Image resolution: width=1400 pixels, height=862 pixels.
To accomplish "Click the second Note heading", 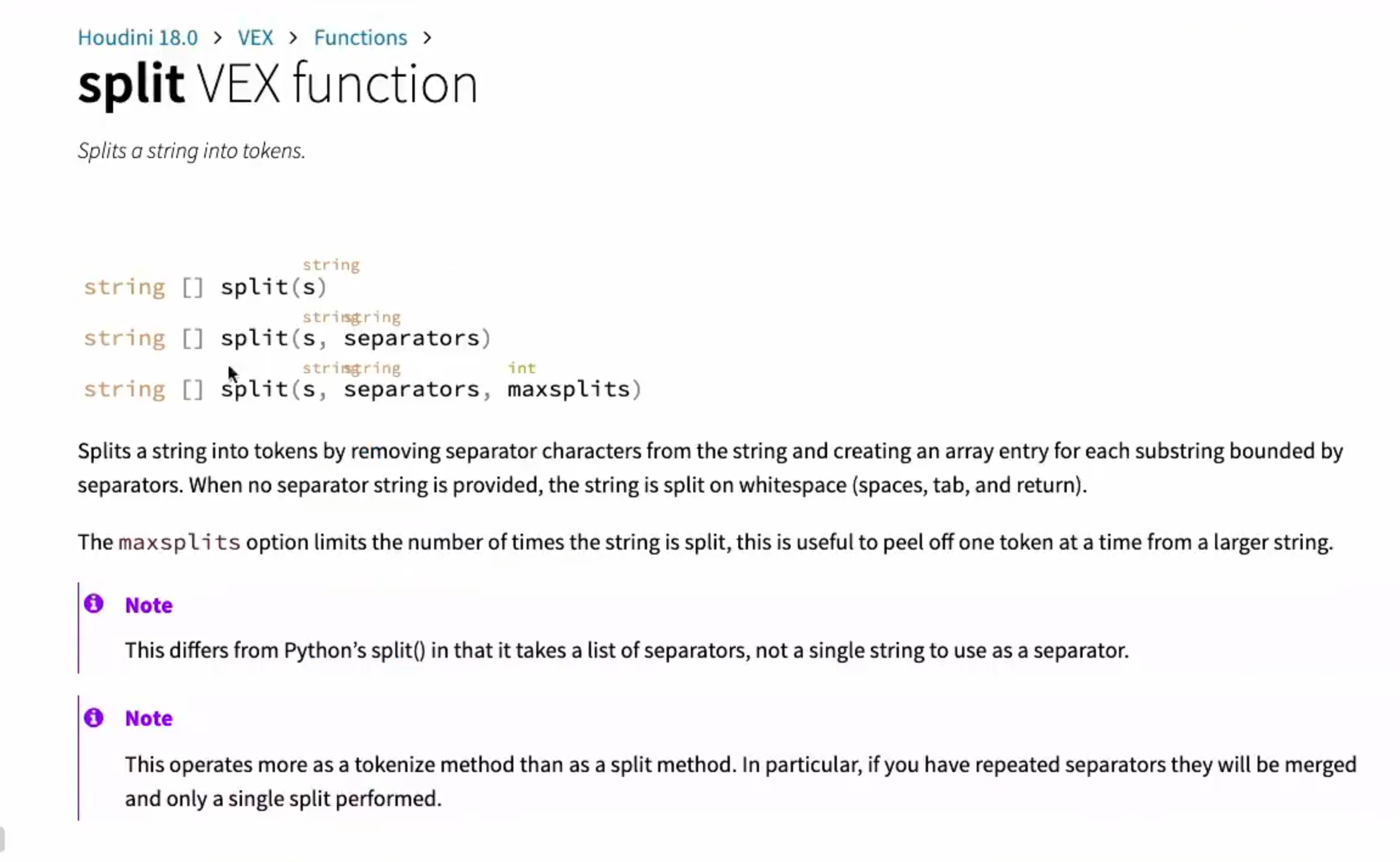I will [149, 719].
